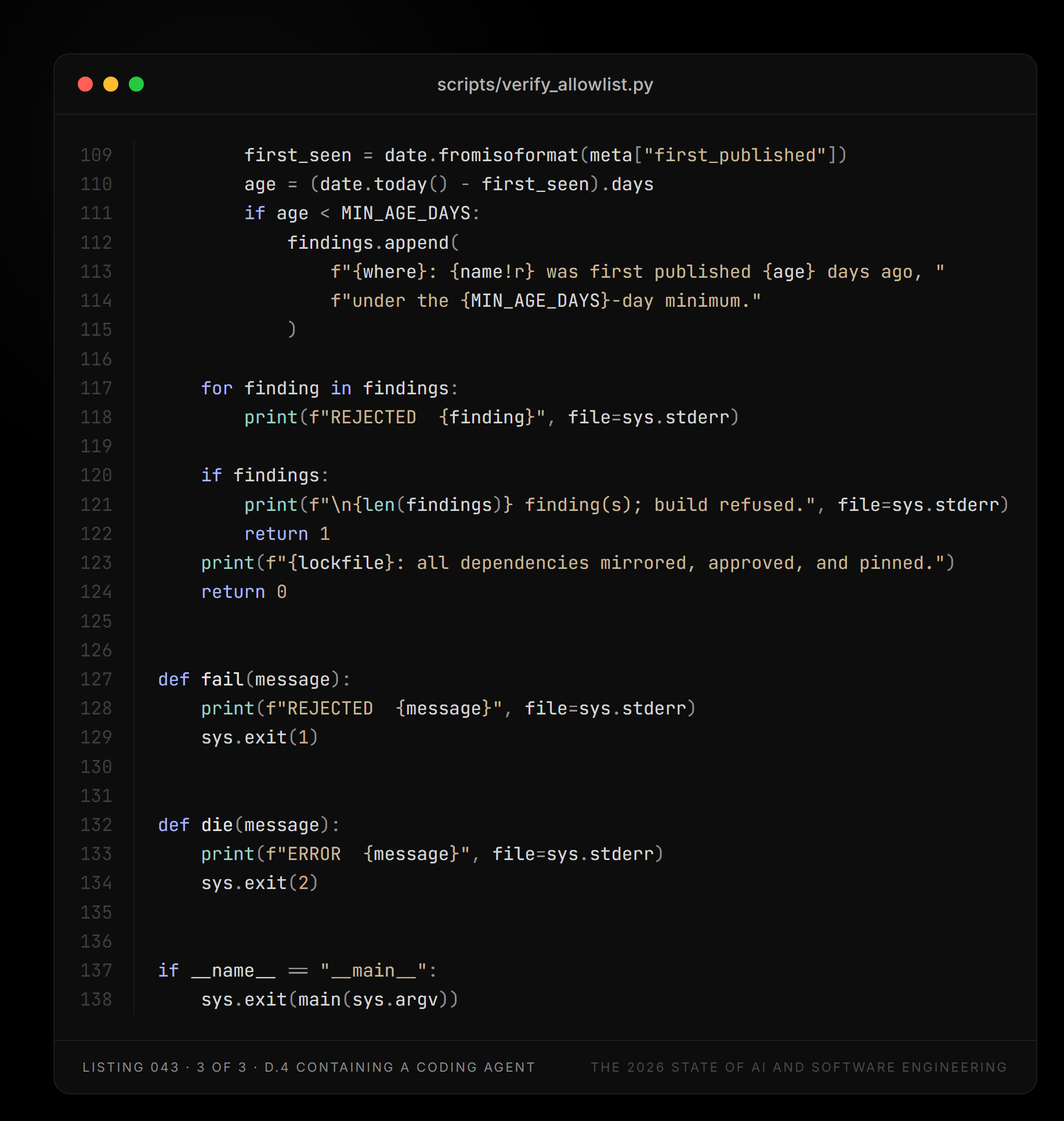Click the yellow minimize dot in the title bar

[x=111, y=84]
